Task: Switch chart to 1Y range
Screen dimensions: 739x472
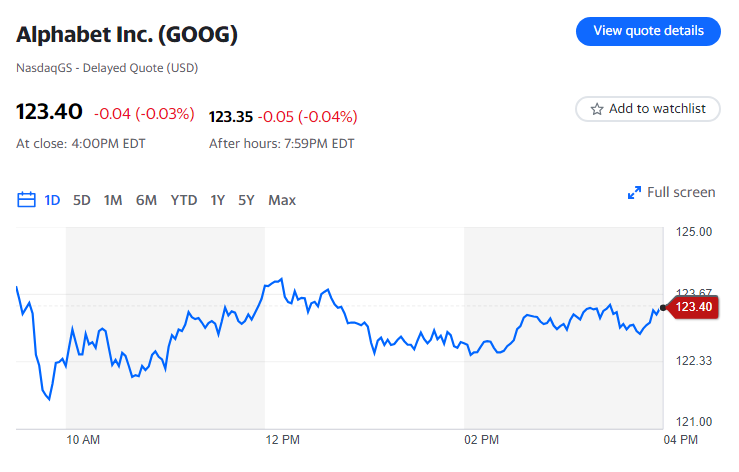Action: pos(217,200)
